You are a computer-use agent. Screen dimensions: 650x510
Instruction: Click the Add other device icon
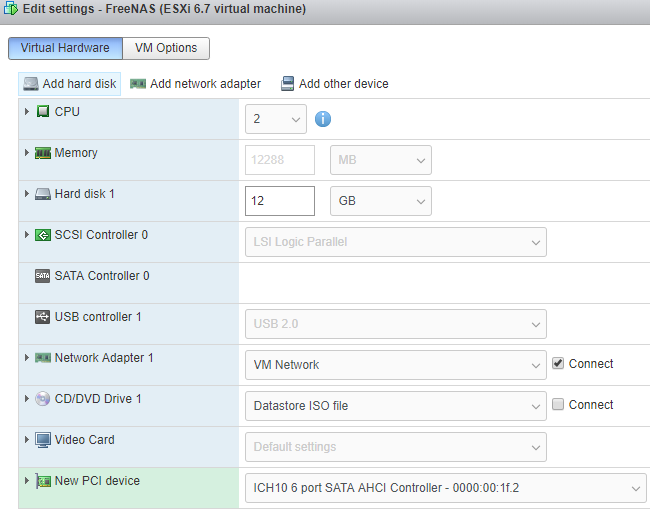[287, 83]
